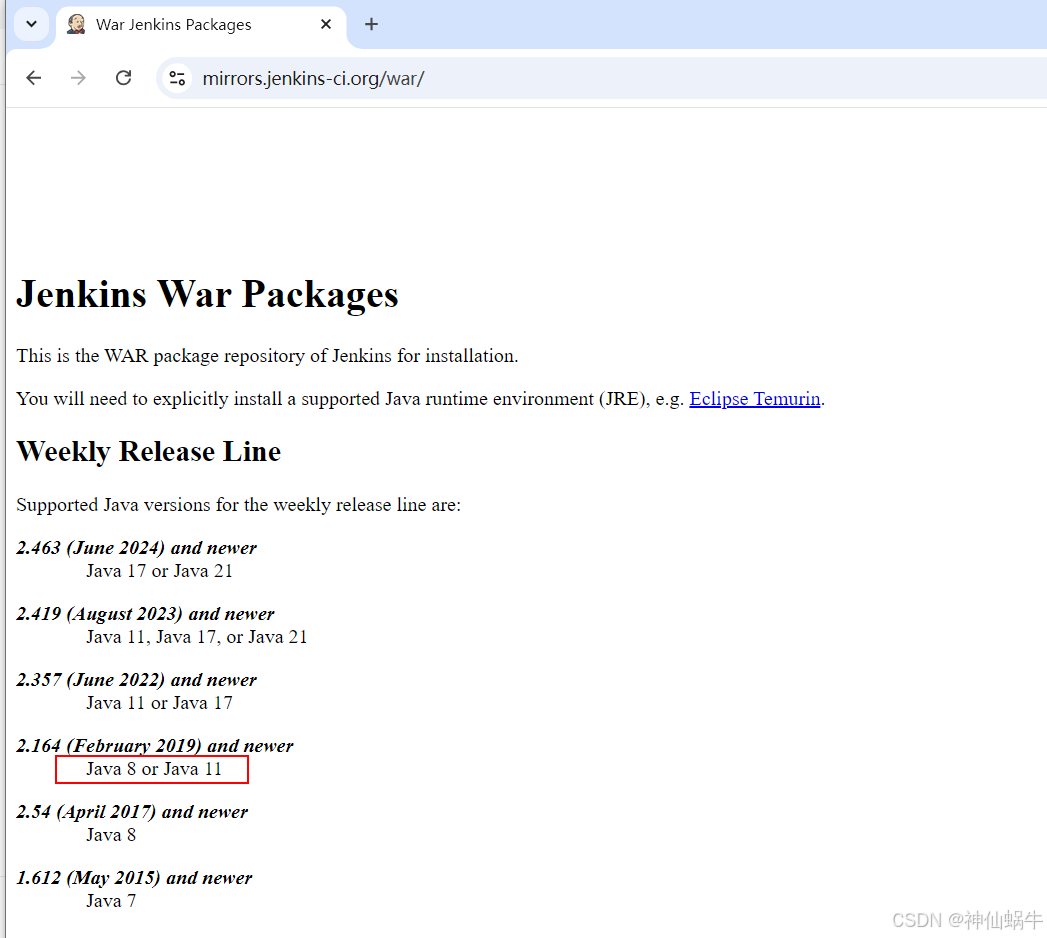Click the Weekly Release Line heading

pos(149,452)
